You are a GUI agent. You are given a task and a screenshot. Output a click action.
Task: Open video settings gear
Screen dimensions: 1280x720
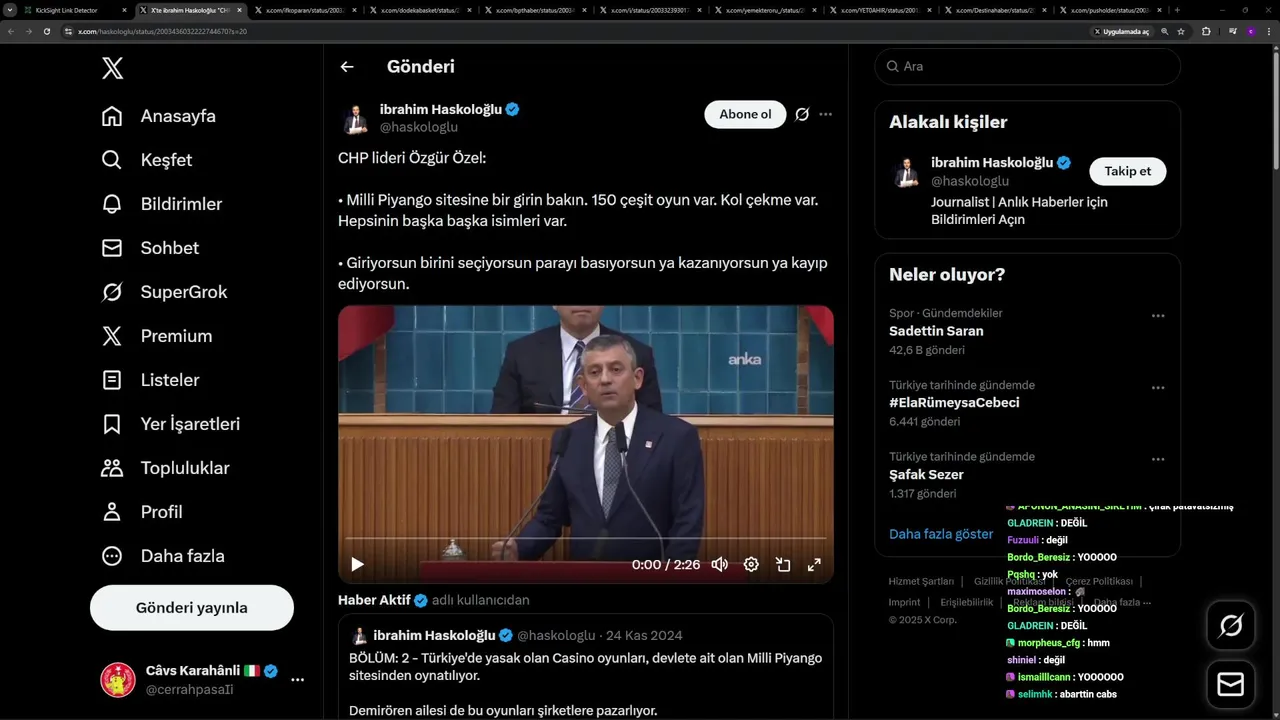pyautogui.click(x=751, y=564)
